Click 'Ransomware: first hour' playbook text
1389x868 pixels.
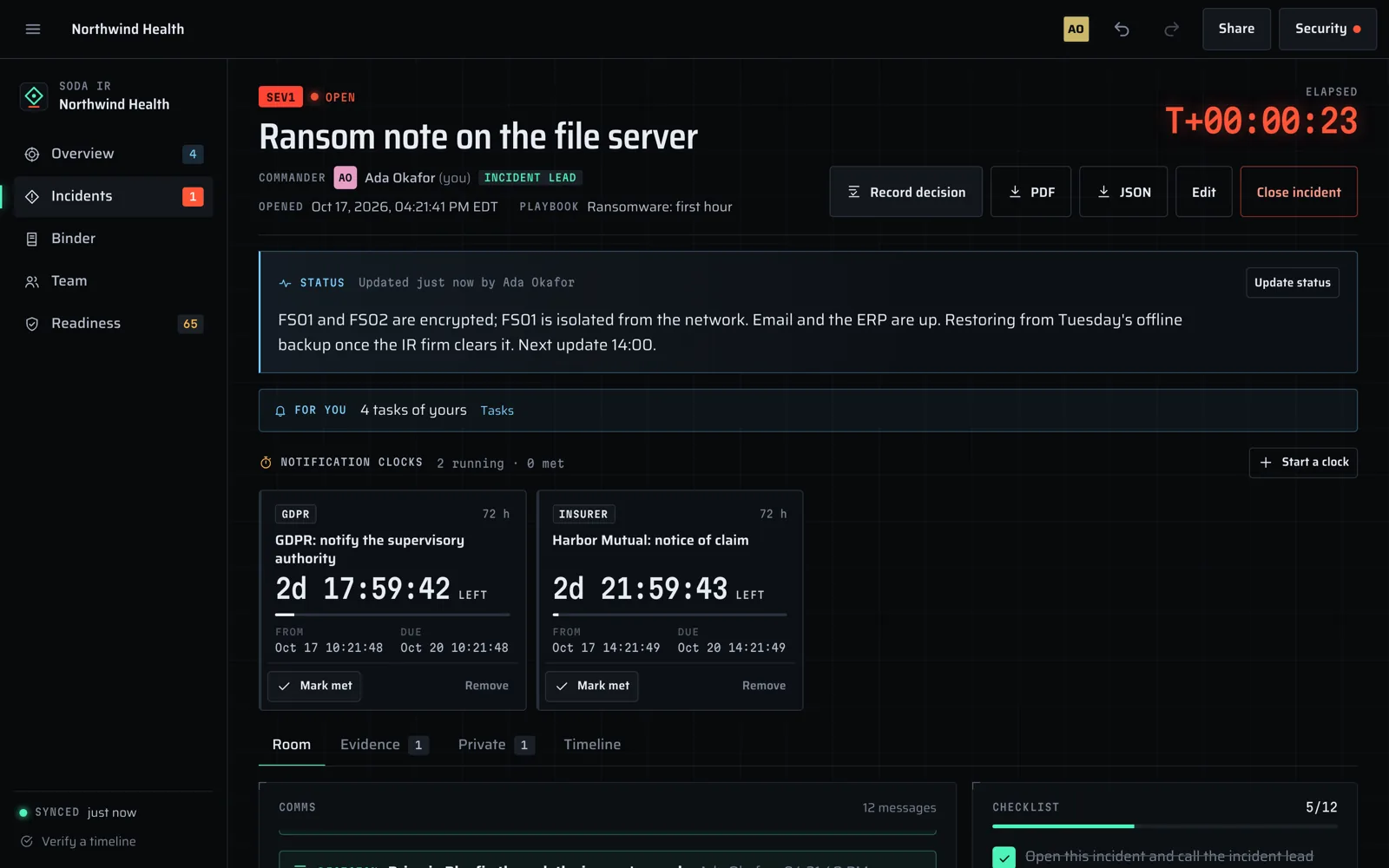pyautogui.click(x=660, y=207)
